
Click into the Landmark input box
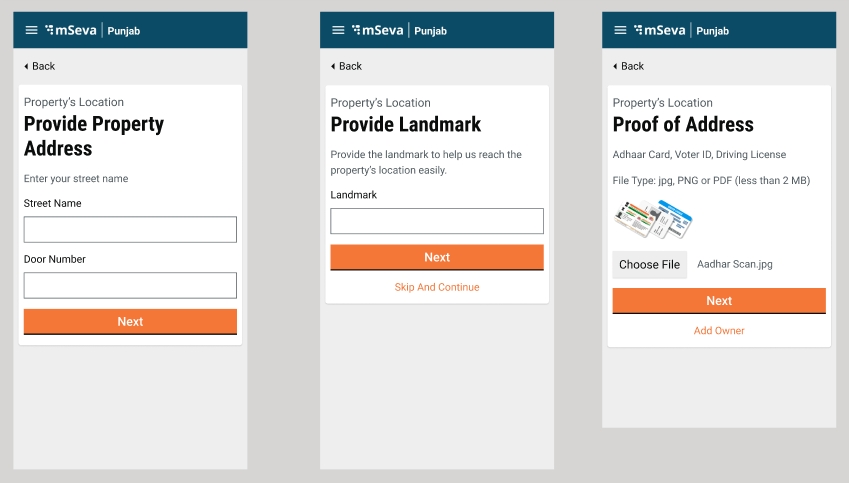[437, 221]
